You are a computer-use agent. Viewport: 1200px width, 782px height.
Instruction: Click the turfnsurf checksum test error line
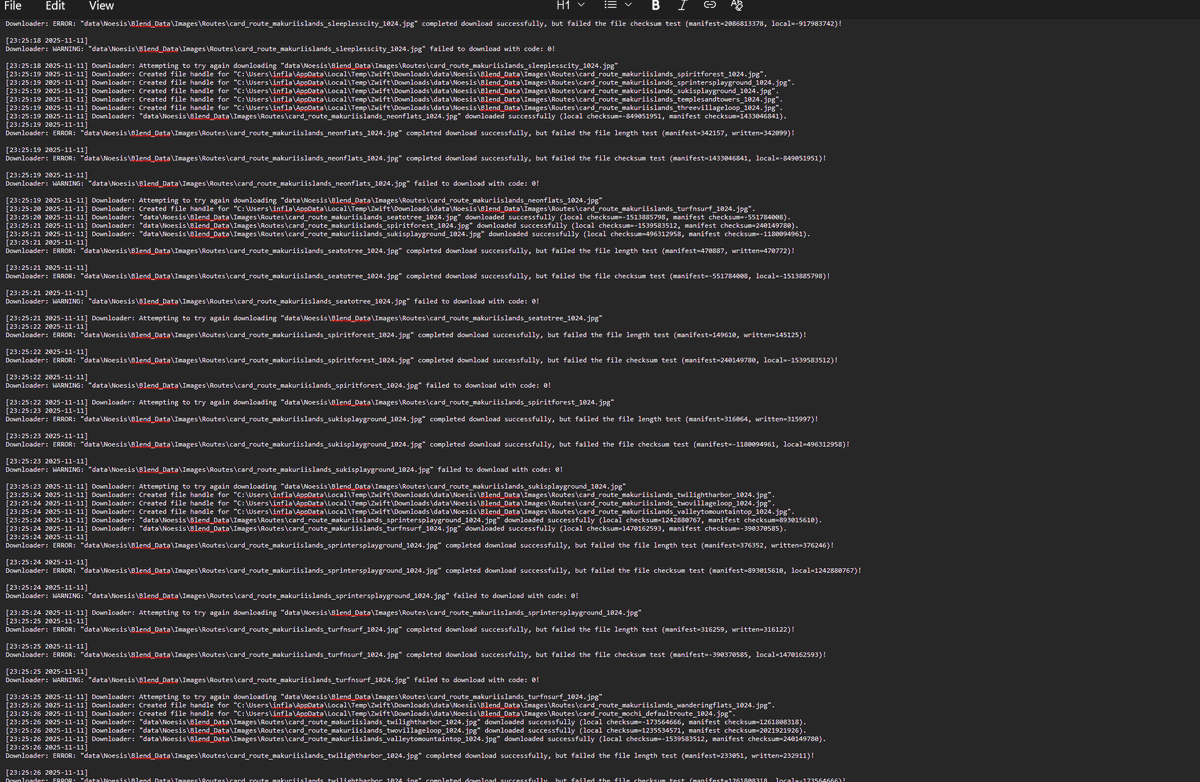[x=416, y=654]
